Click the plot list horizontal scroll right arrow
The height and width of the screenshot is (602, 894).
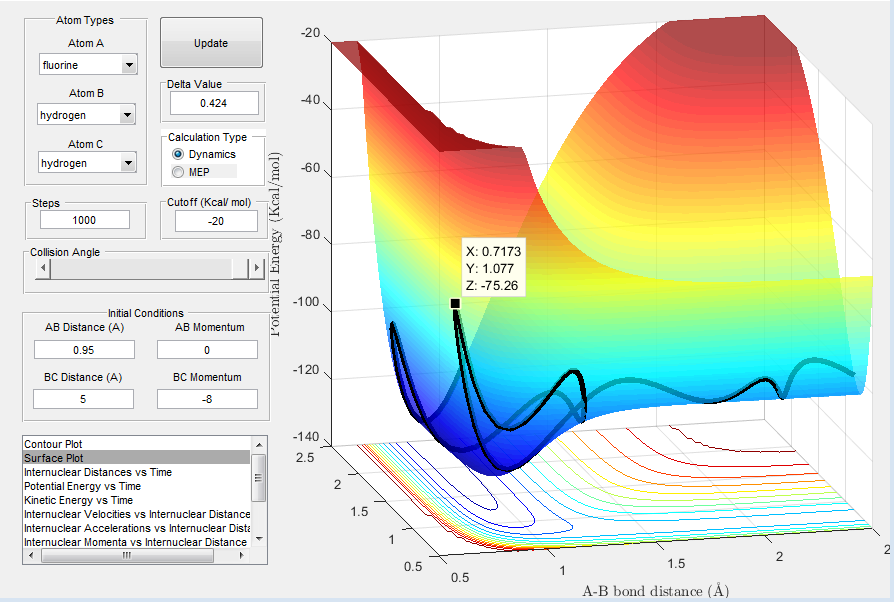click(x=243, y=555)
